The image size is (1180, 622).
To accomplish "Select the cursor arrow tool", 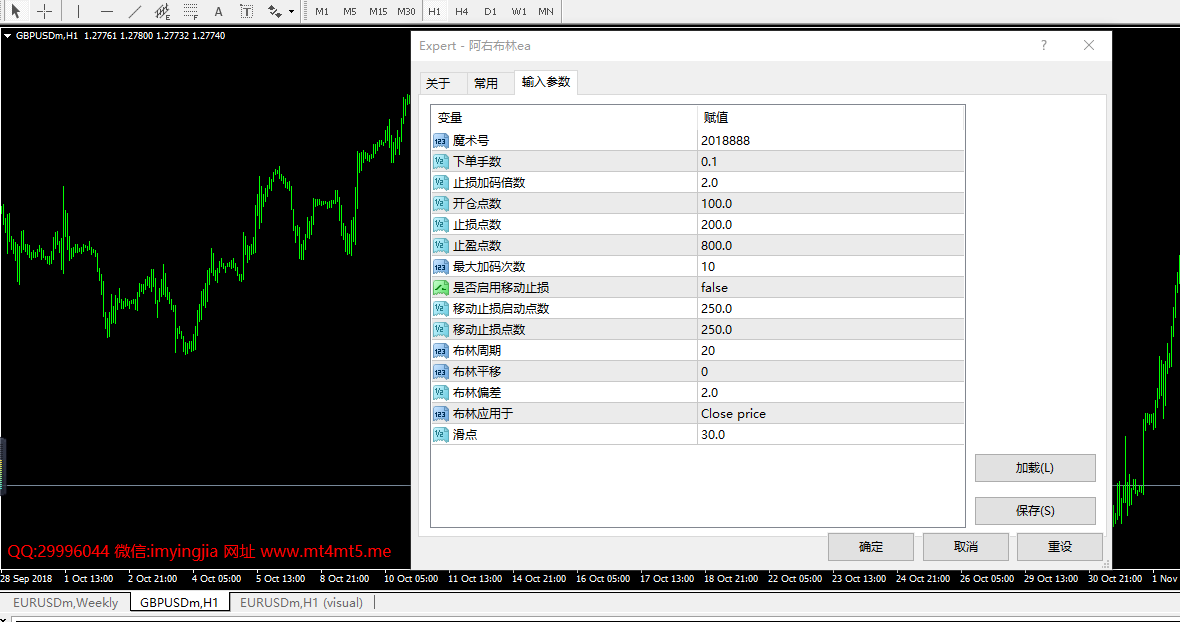I will coord(16,11).
